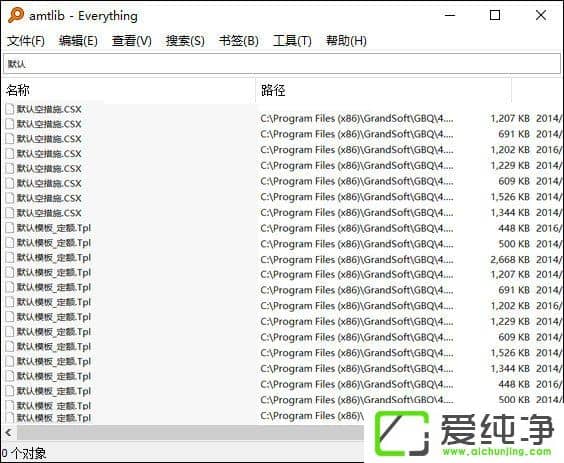564x463 pixels.
Task: Open the 帮助(H) menu
Action: 346,41
